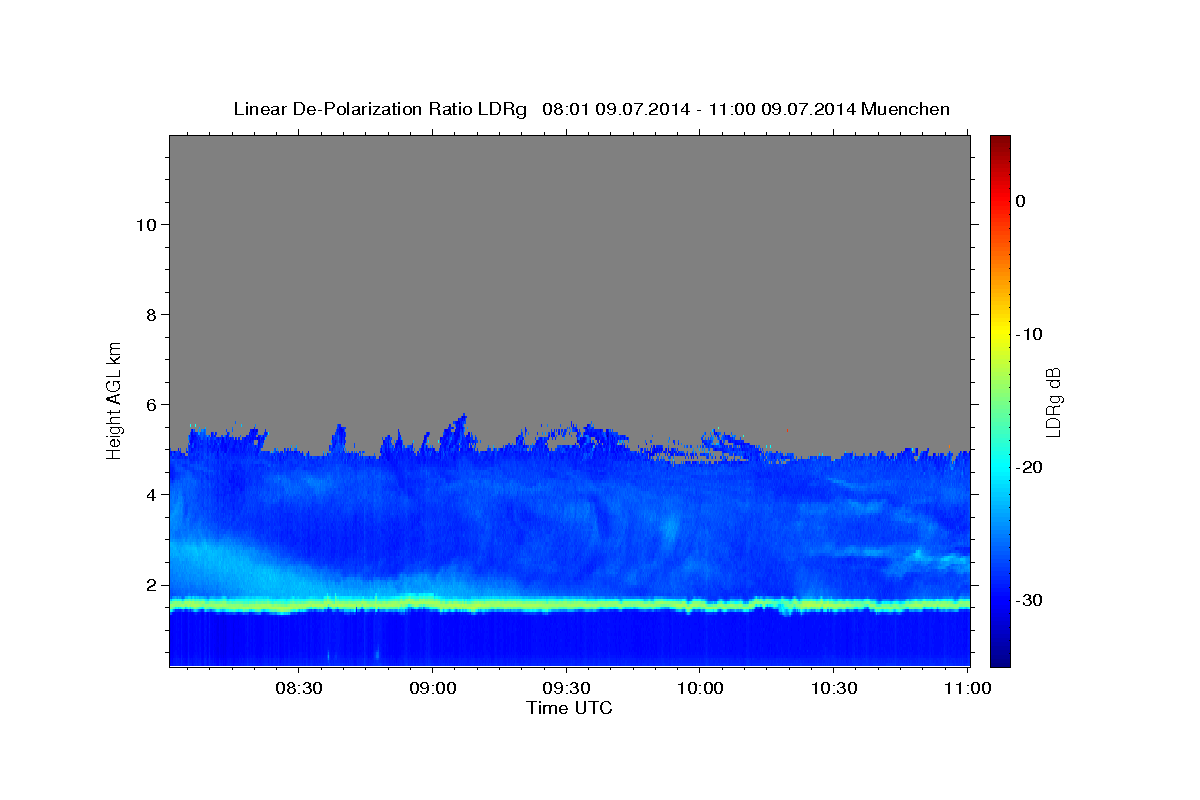1200x800 pixels.
Task: Click the height tick label '4'
Action: 150,494
